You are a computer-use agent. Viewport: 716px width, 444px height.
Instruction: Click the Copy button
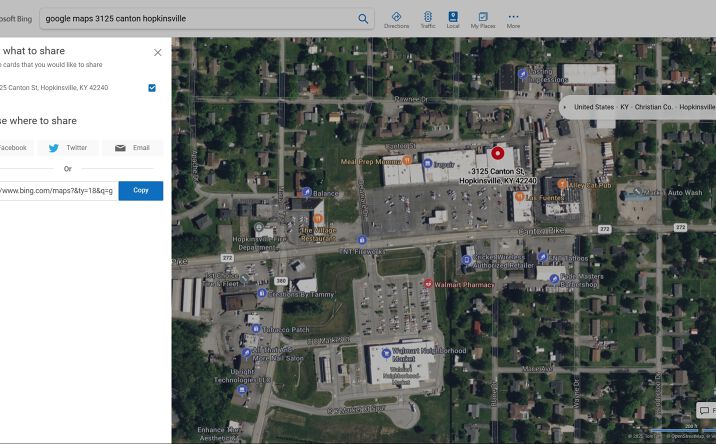pos(141,190)
